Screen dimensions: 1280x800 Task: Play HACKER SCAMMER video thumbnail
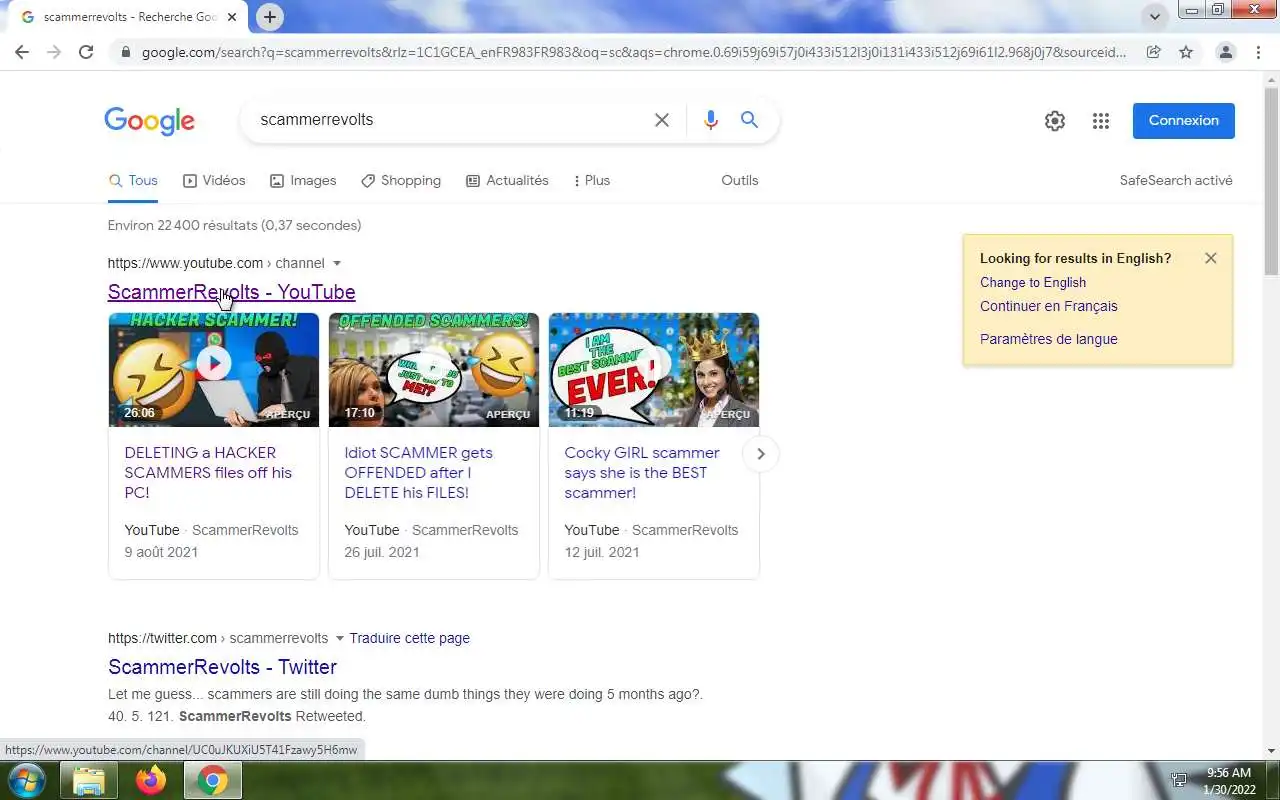[214, 370]
